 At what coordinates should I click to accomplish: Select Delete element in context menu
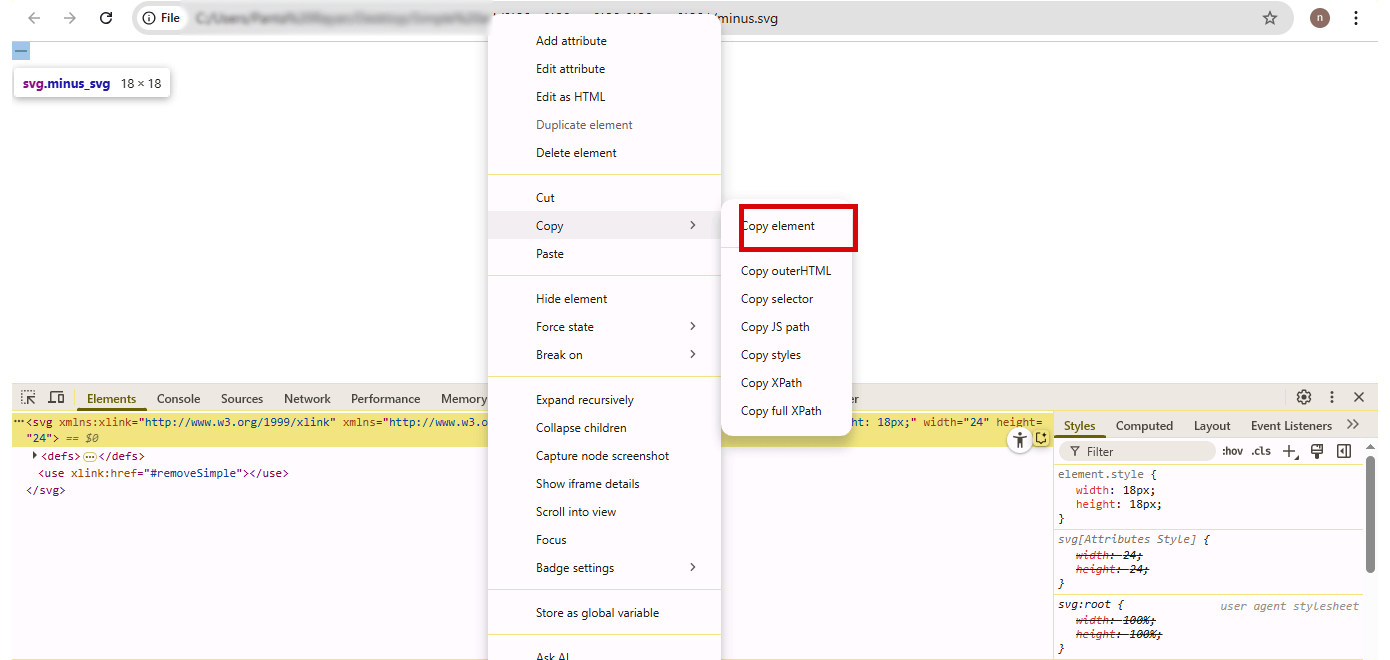pyautogui.click(x=576, y=153)
